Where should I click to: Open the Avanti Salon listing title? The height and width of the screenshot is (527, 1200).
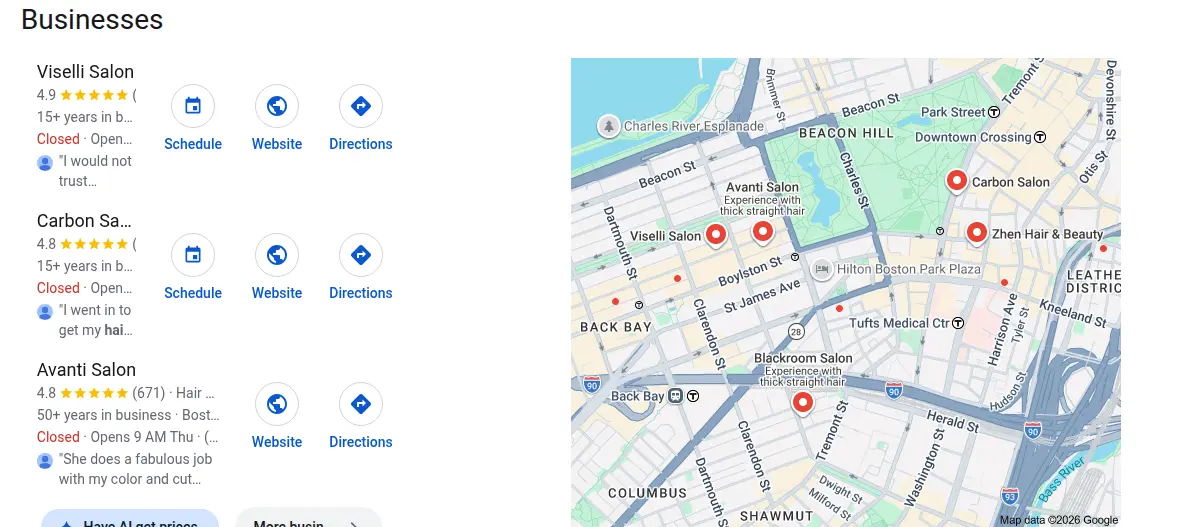[86, 370]
